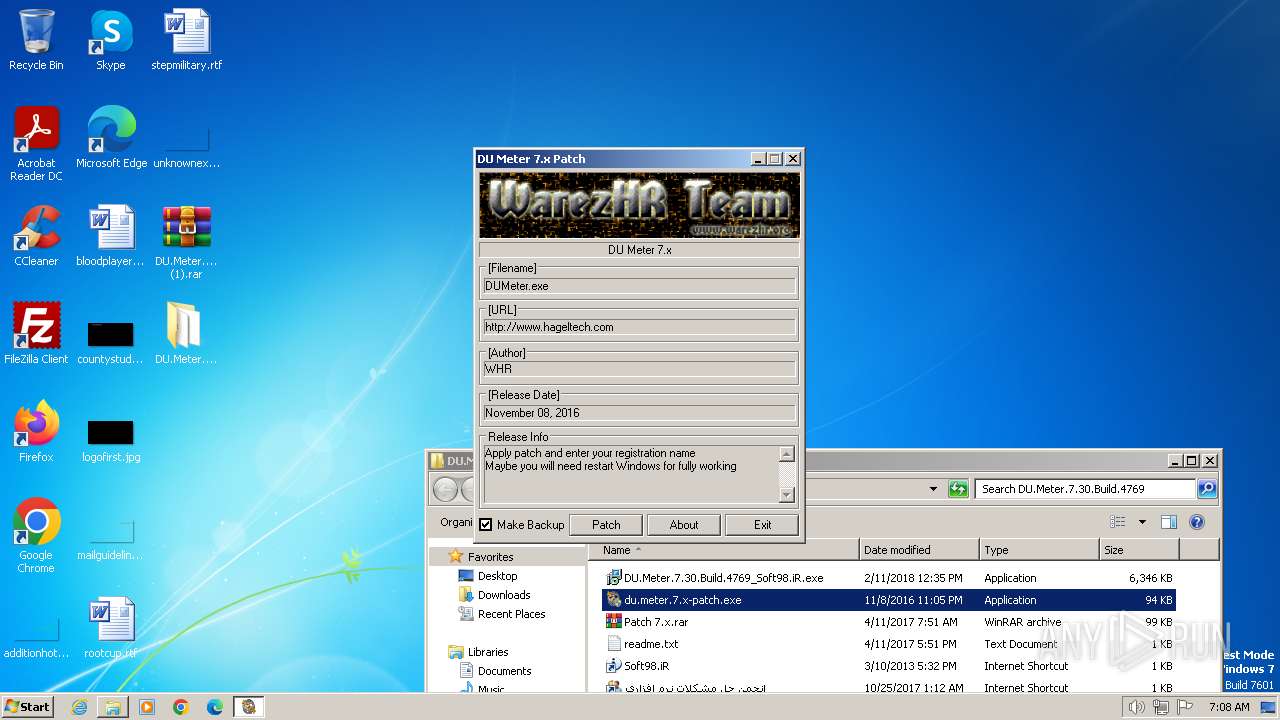Launch Microsoft Edge desktop shortcut
This screenshot has height=720, width=1280.
coord(111,137)
